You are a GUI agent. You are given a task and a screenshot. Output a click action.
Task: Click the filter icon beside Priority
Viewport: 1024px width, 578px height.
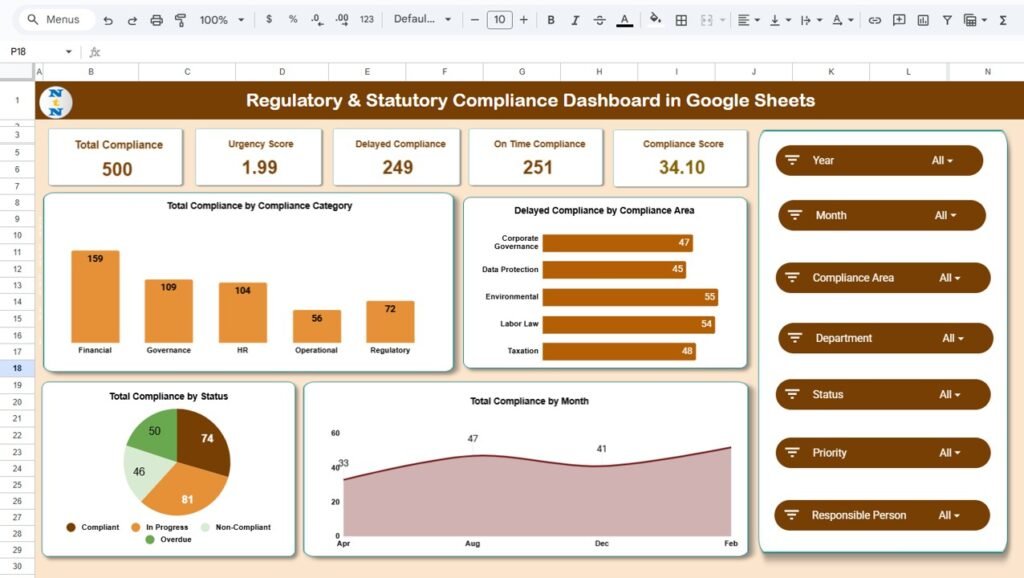tap(792, 453)
